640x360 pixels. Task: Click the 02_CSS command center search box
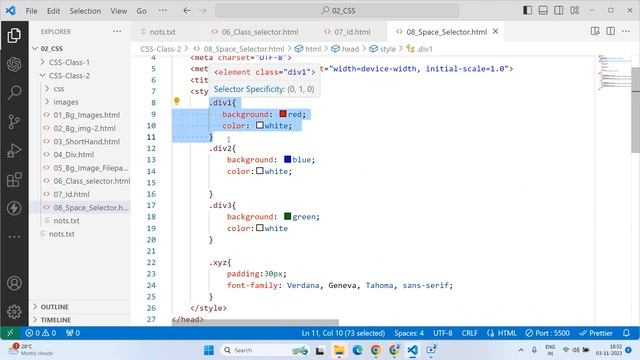[x=337, y=11]
